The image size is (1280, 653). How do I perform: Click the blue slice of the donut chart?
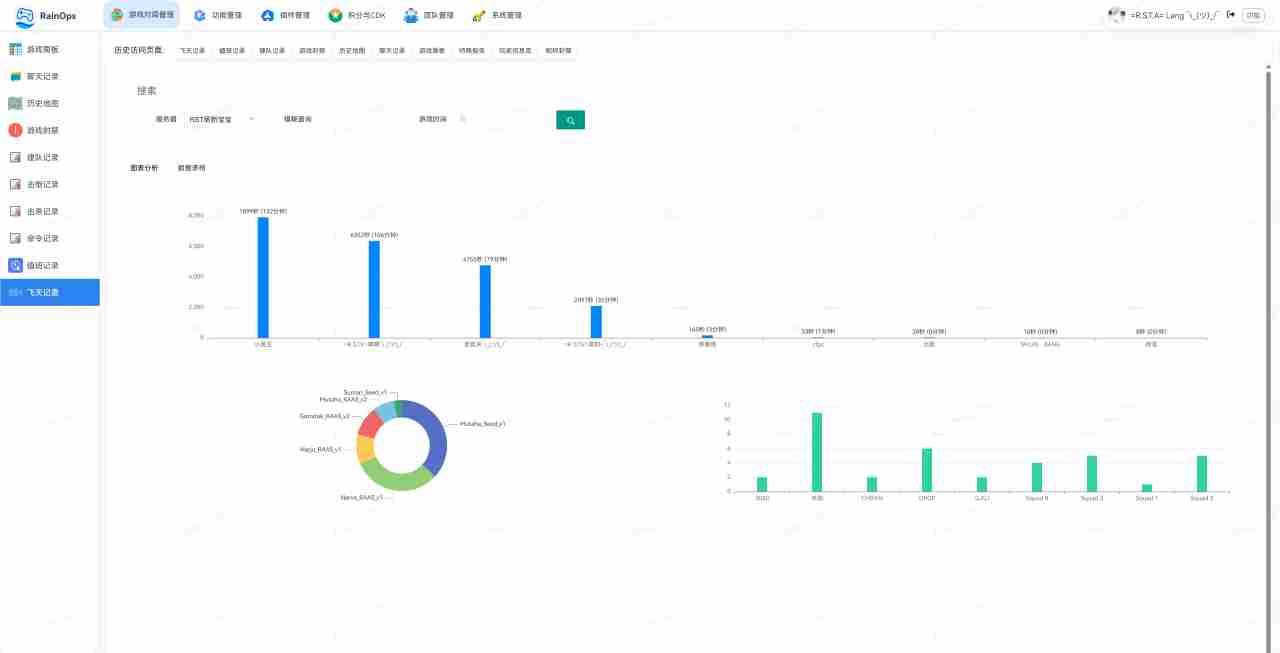434,436
